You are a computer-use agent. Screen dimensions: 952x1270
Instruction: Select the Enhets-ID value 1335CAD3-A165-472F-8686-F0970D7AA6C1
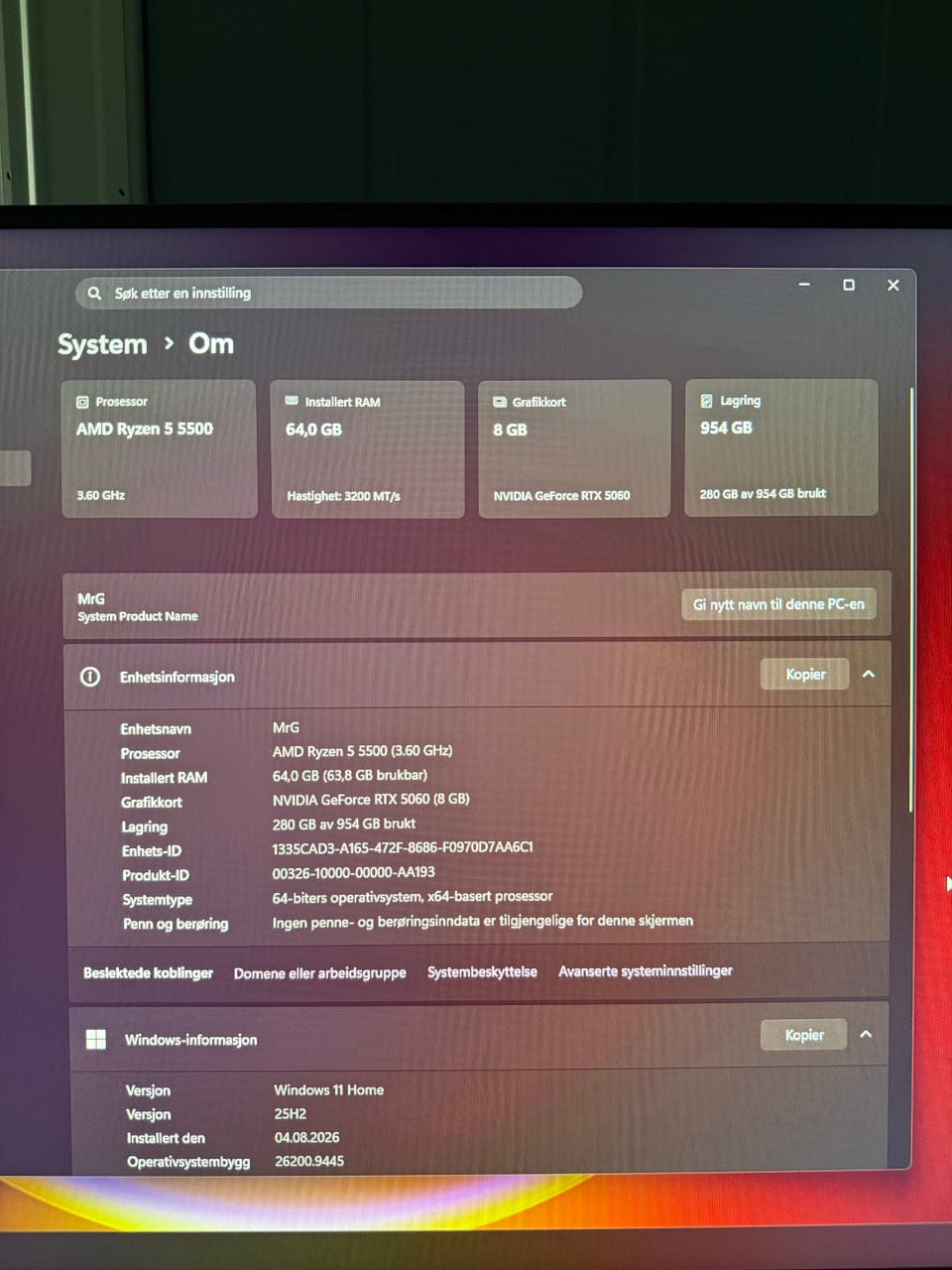click(x=403, y=847)
